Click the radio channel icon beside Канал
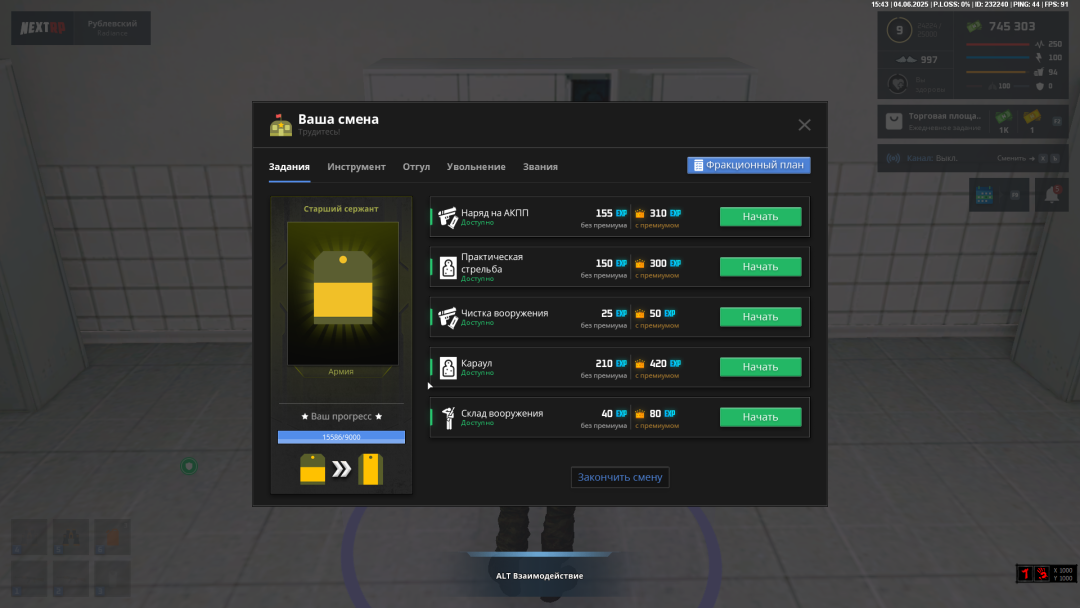This screenshot has height=608, width=1080. coord(893,158)
